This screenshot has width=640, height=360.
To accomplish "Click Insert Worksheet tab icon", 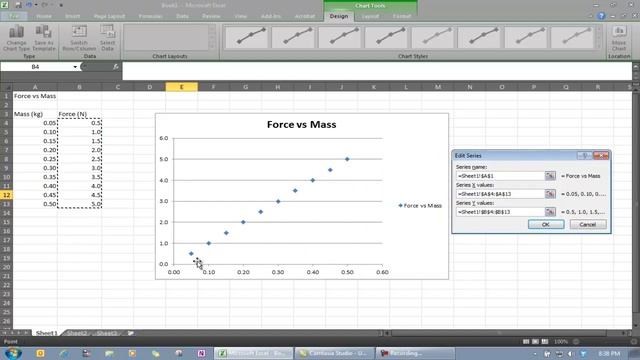I will [131, 333].
